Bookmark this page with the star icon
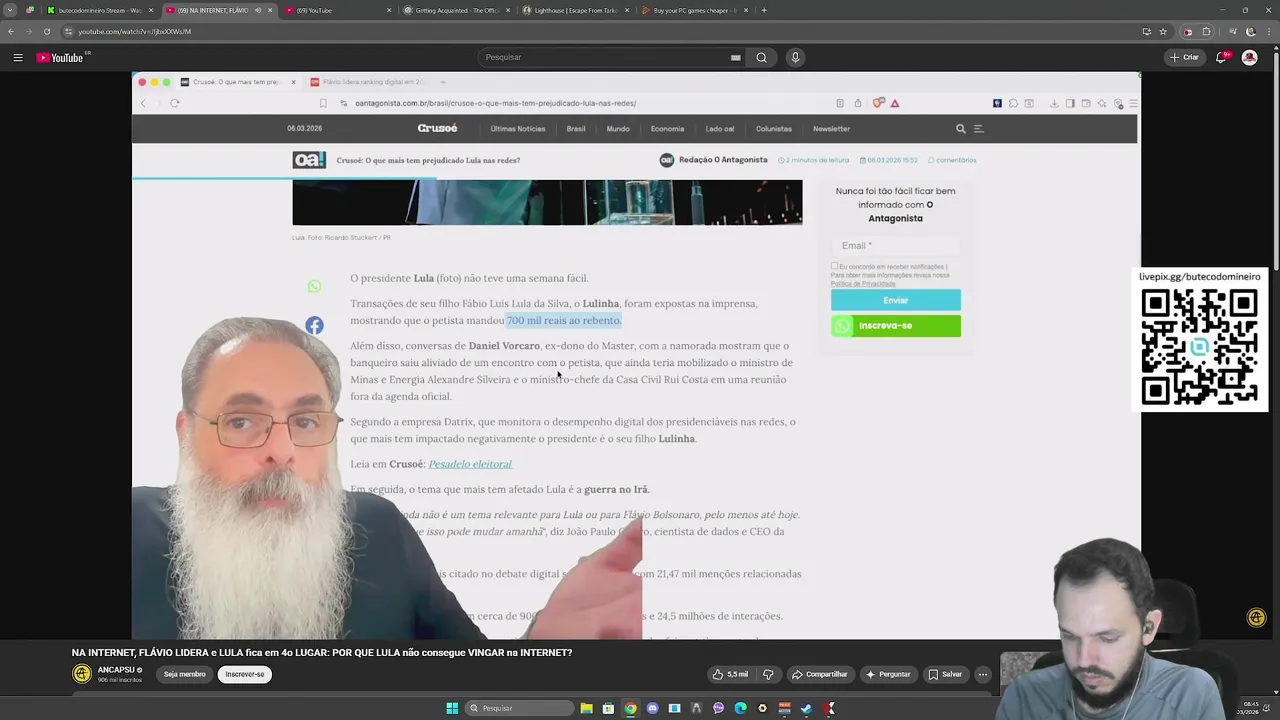The height and width of the screenshot is (720, 1280). point(1163,31)
